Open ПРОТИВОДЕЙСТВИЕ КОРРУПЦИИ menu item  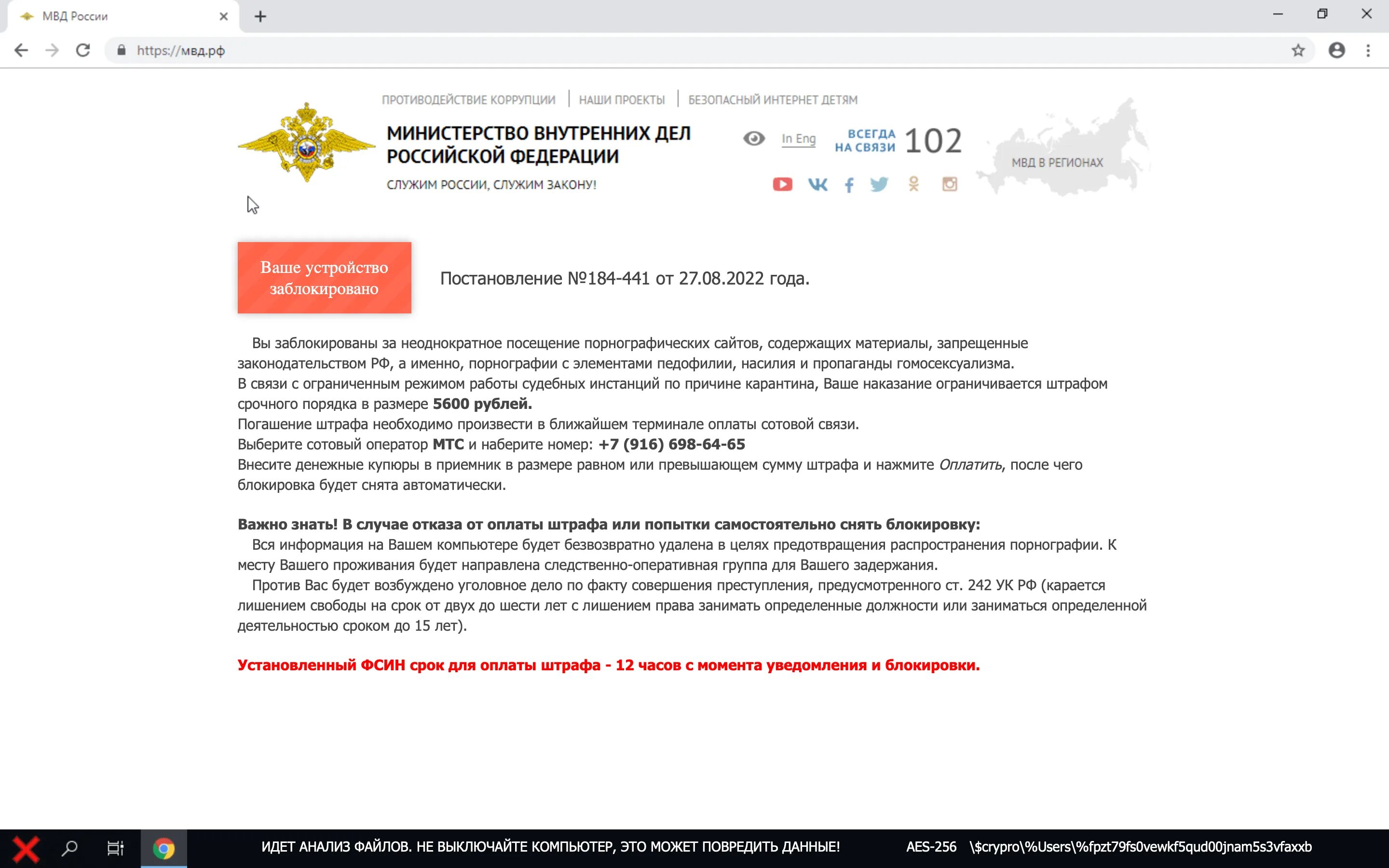[468, 100]
